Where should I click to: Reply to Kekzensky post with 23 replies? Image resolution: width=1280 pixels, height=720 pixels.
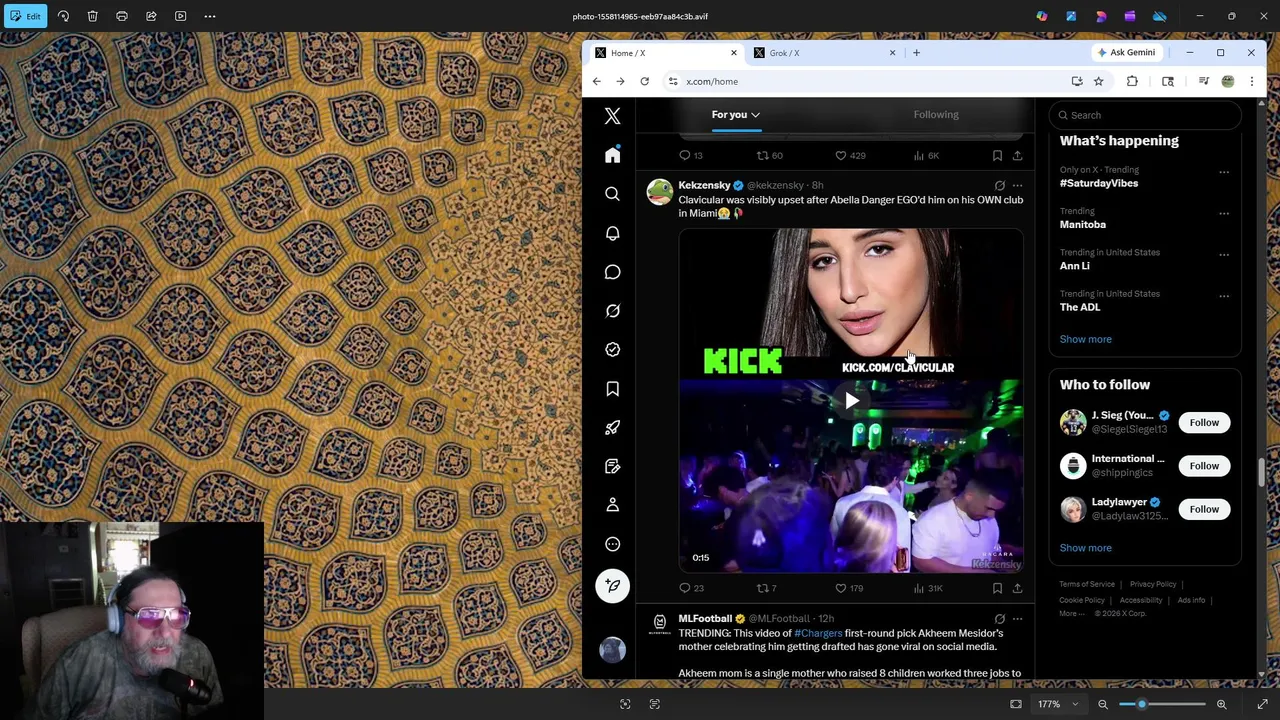tap(691, 588)
